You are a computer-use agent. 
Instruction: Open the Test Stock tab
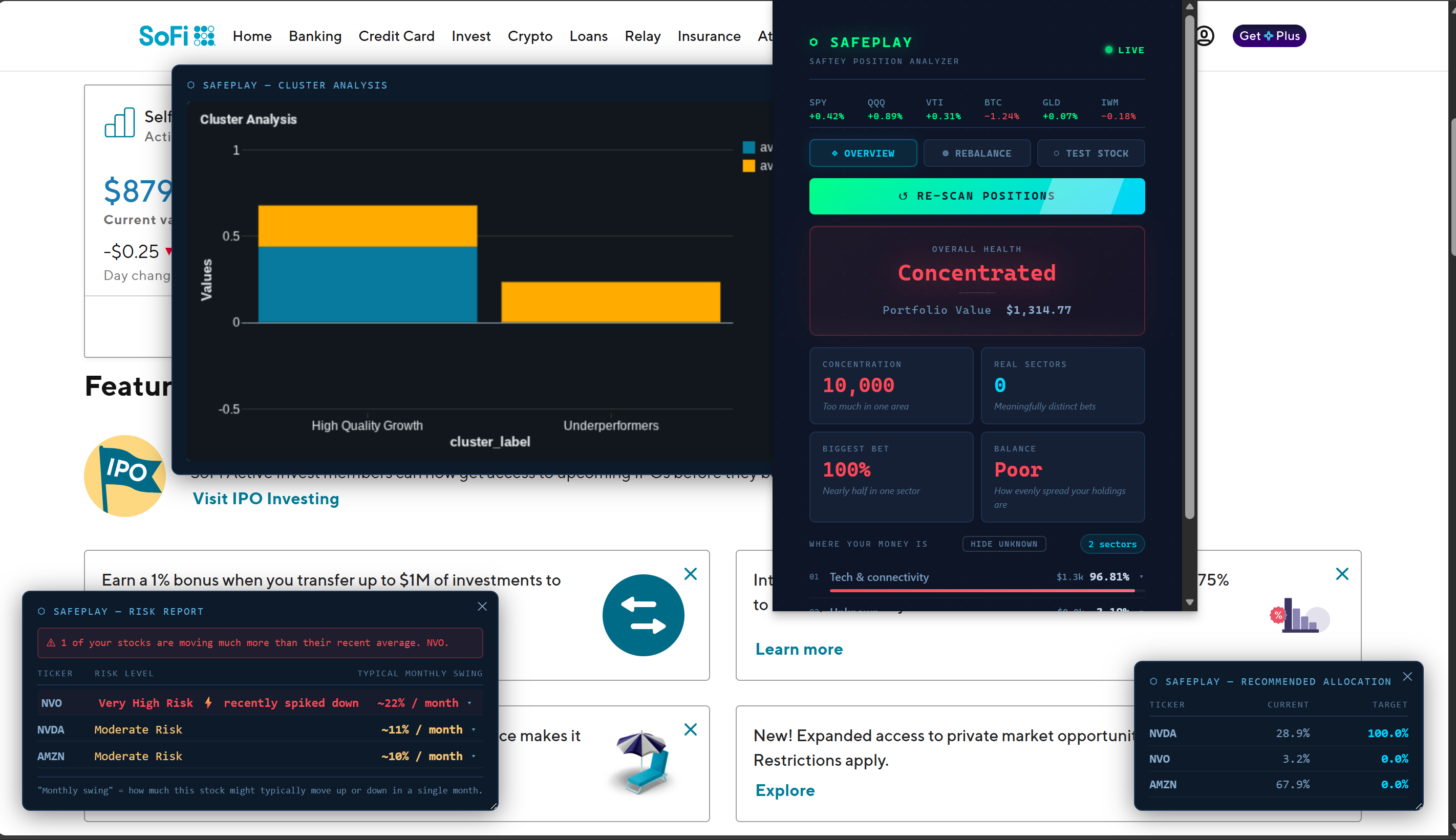1090,154
